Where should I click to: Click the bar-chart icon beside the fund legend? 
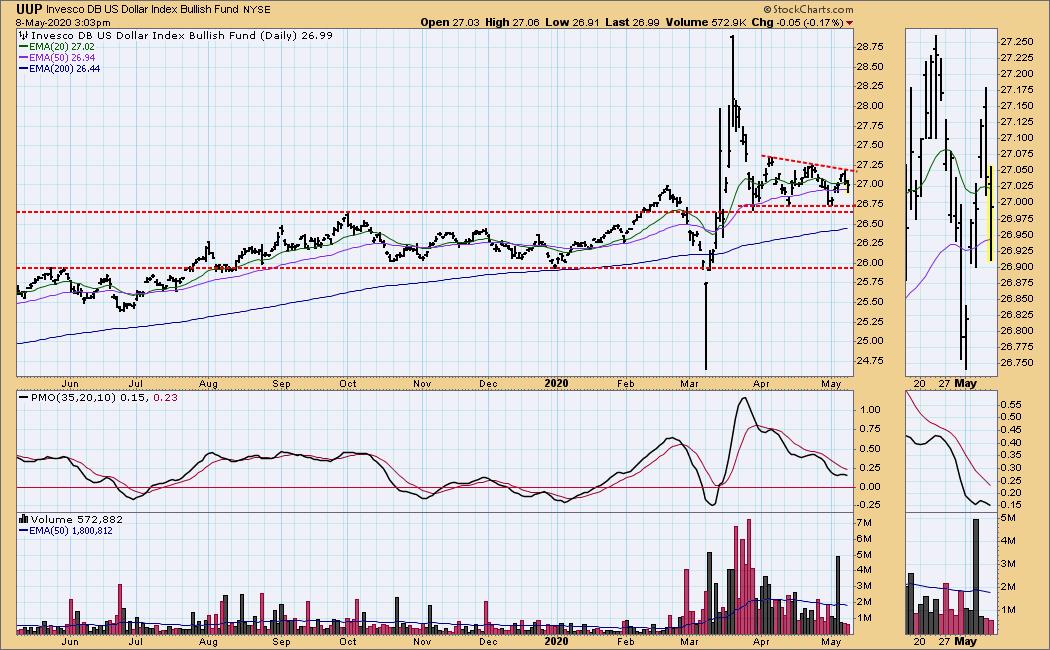tap(23, 35)
